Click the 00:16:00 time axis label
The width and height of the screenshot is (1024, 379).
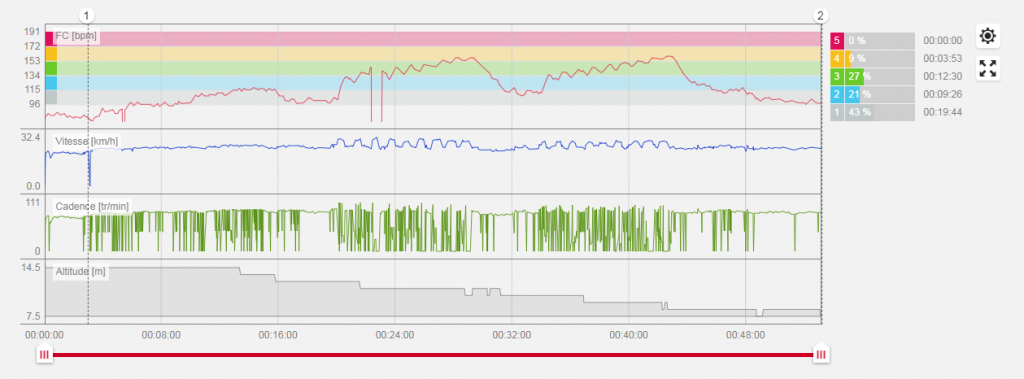coord(278,335)
